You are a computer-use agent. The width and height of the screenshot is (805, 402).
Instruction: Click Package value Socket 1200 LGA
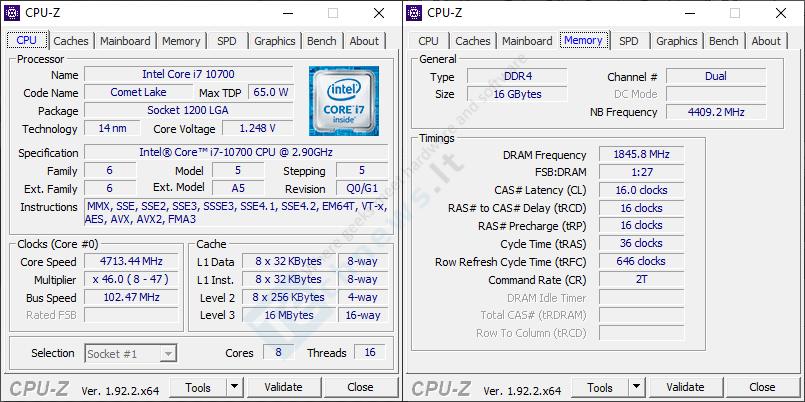pyautogui.click(x=189, y=110)
